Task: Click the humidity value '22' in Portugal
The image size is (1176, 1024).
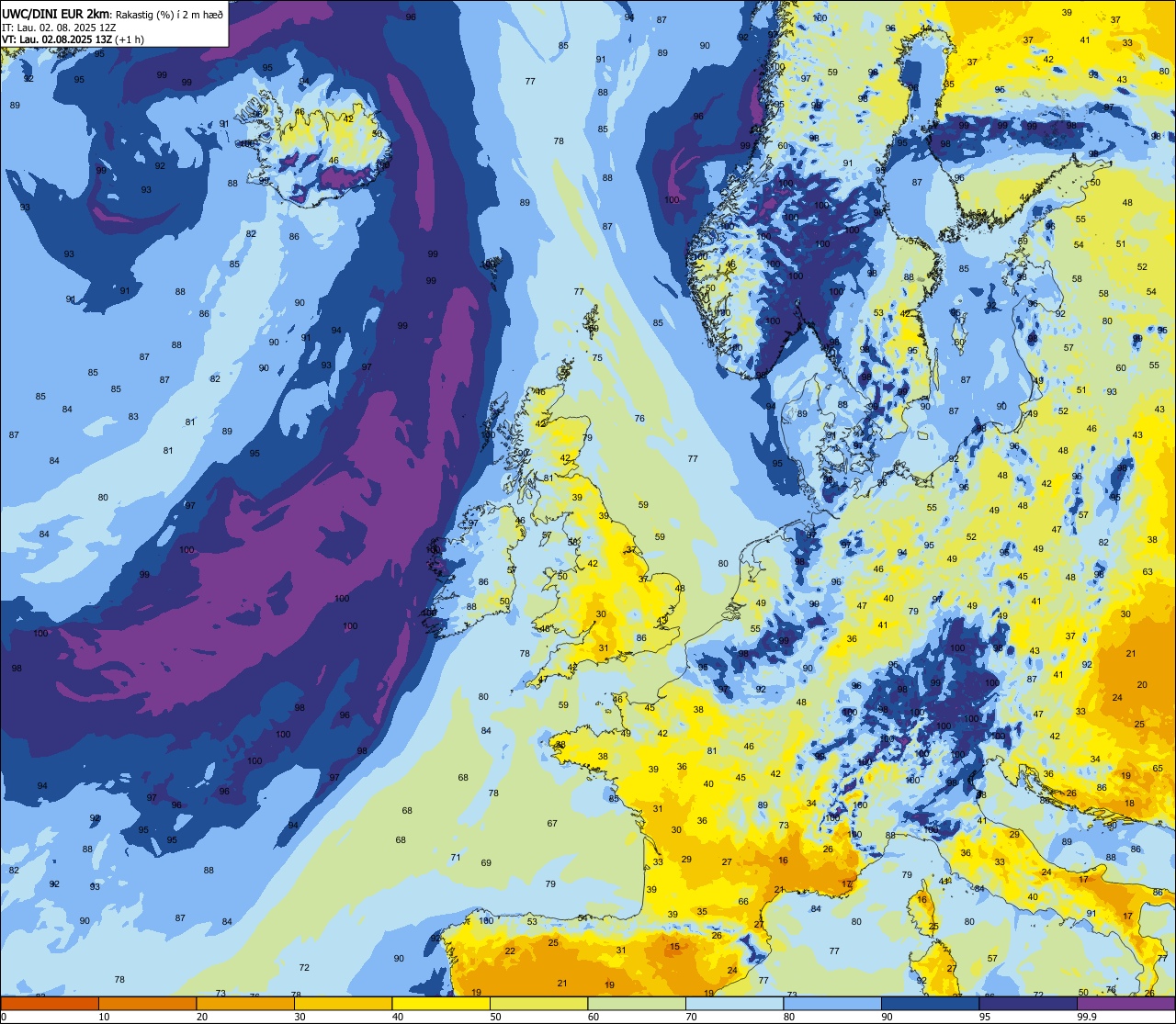Action: click(510, 951)
